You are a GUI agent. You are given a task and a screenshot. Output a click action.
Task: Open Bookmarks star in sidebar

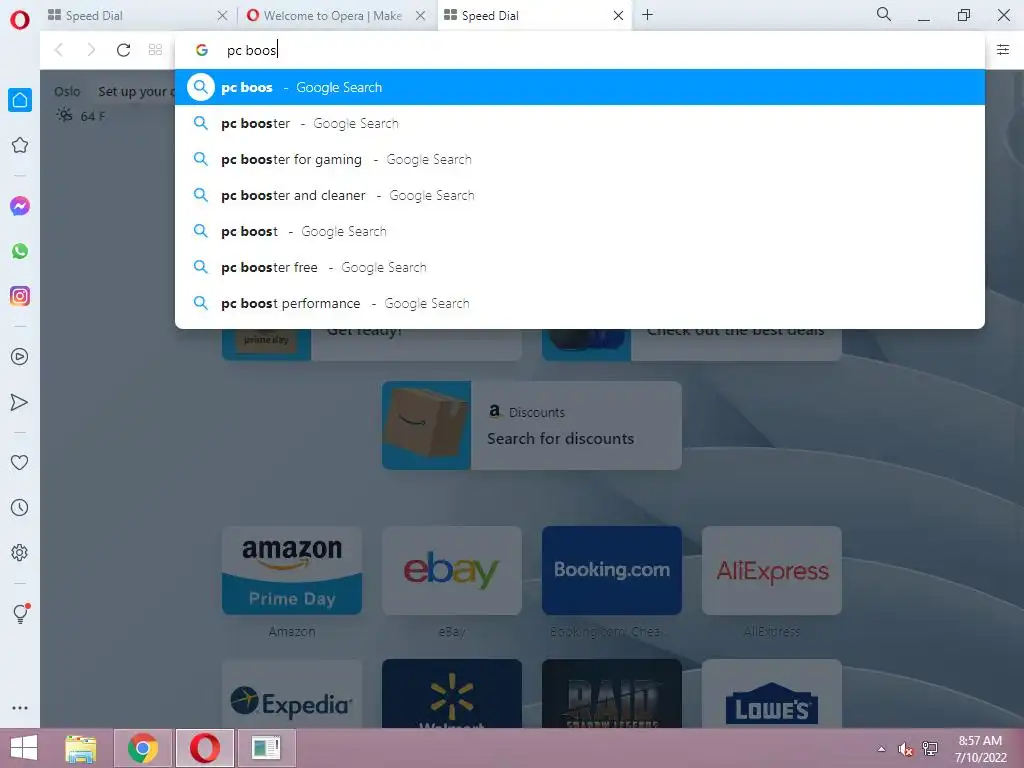[20, 145]
